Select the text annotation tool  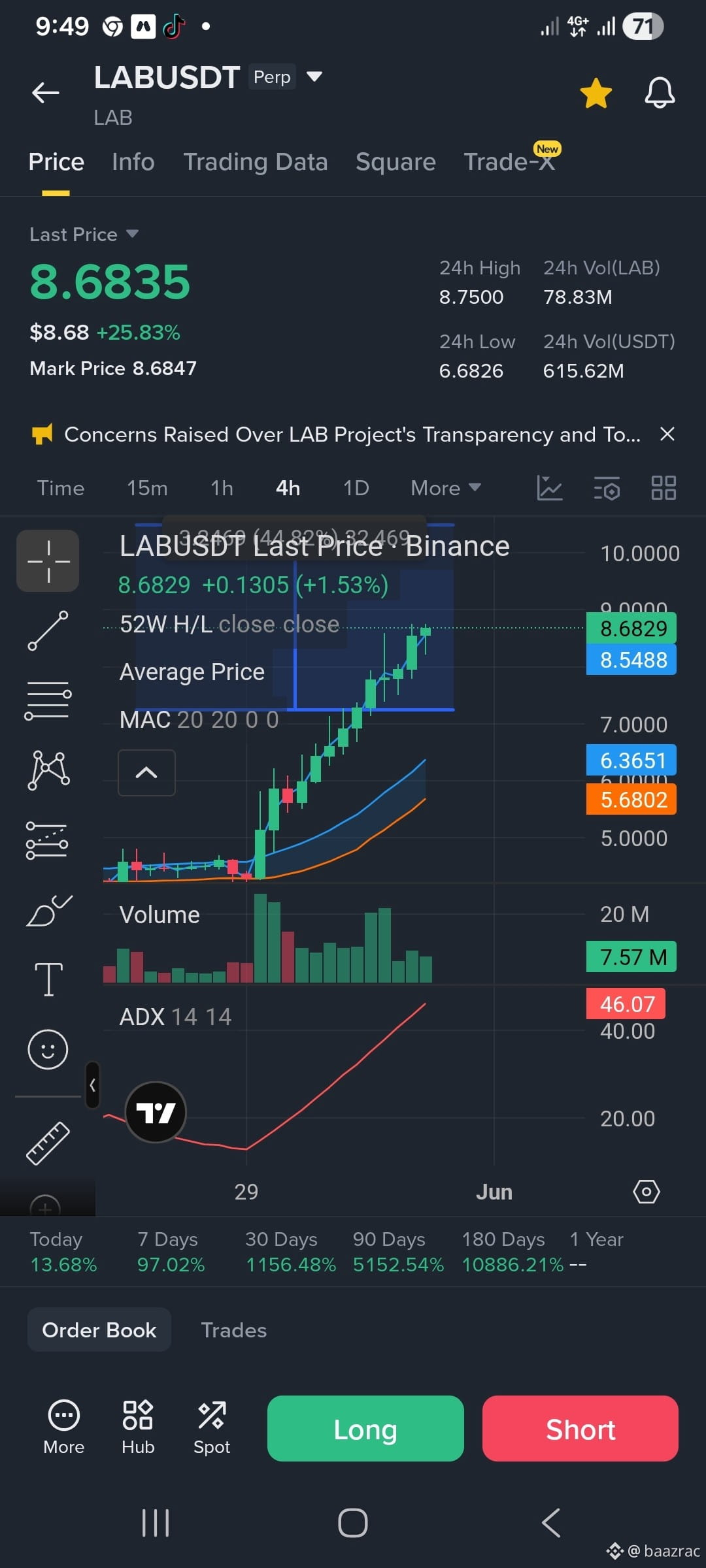point(48,979)
